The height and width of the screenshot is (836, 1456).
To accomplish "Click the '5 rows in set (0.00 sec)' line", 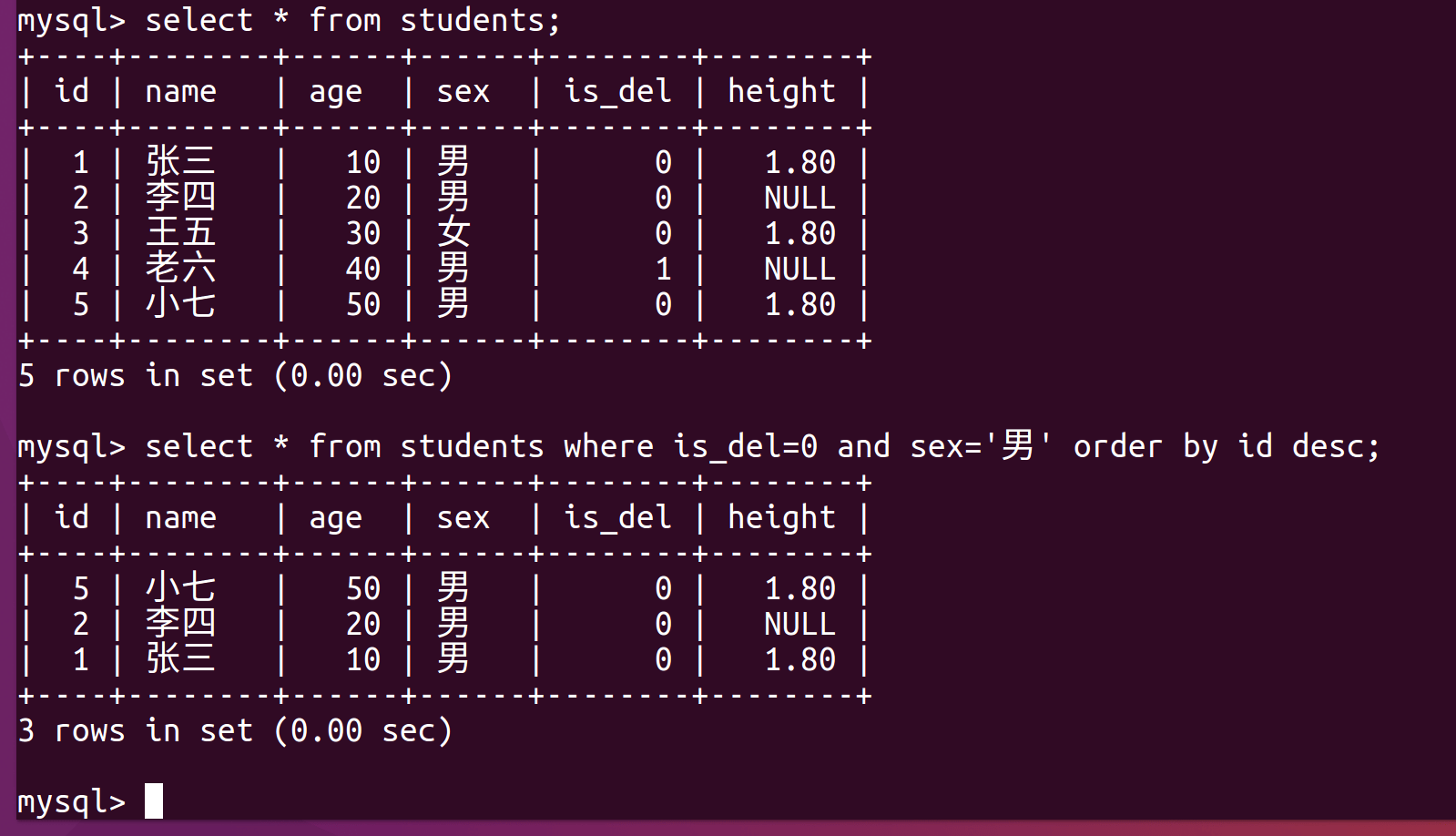I will (235, 375).
